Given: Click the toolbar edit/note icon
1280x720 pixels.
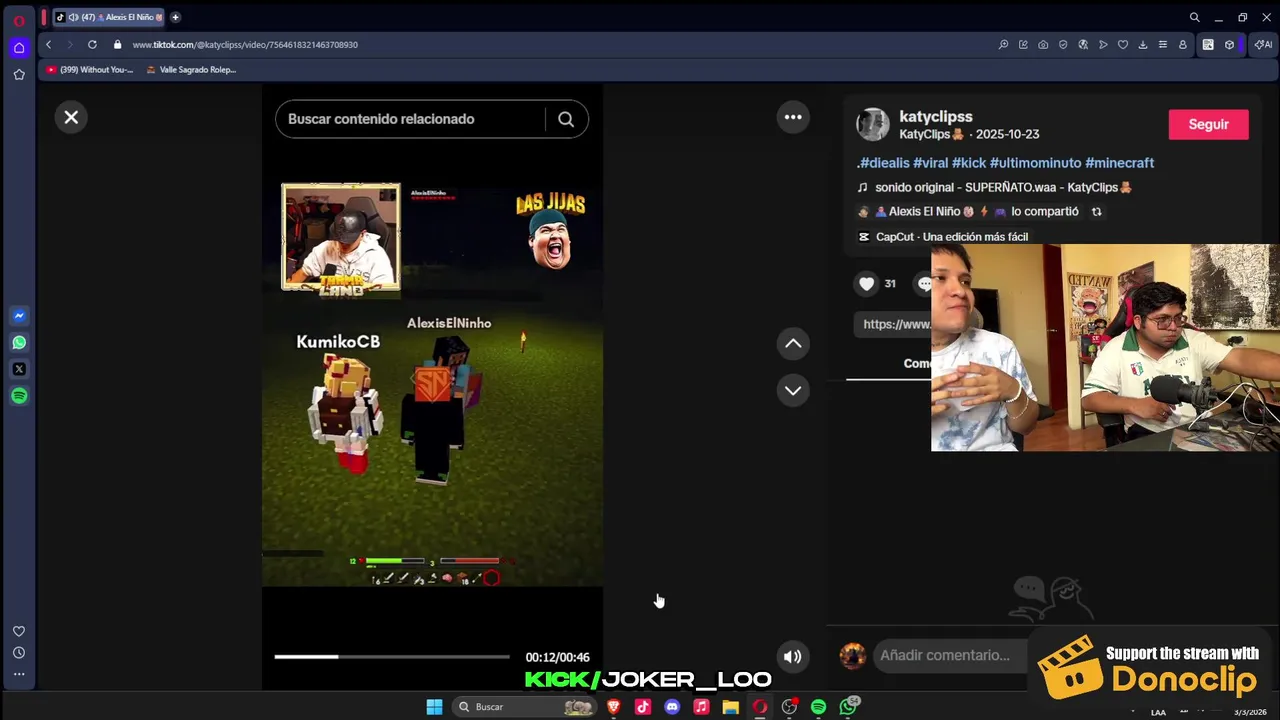Looking at the screenshot, I should (x=1023, y=44).
